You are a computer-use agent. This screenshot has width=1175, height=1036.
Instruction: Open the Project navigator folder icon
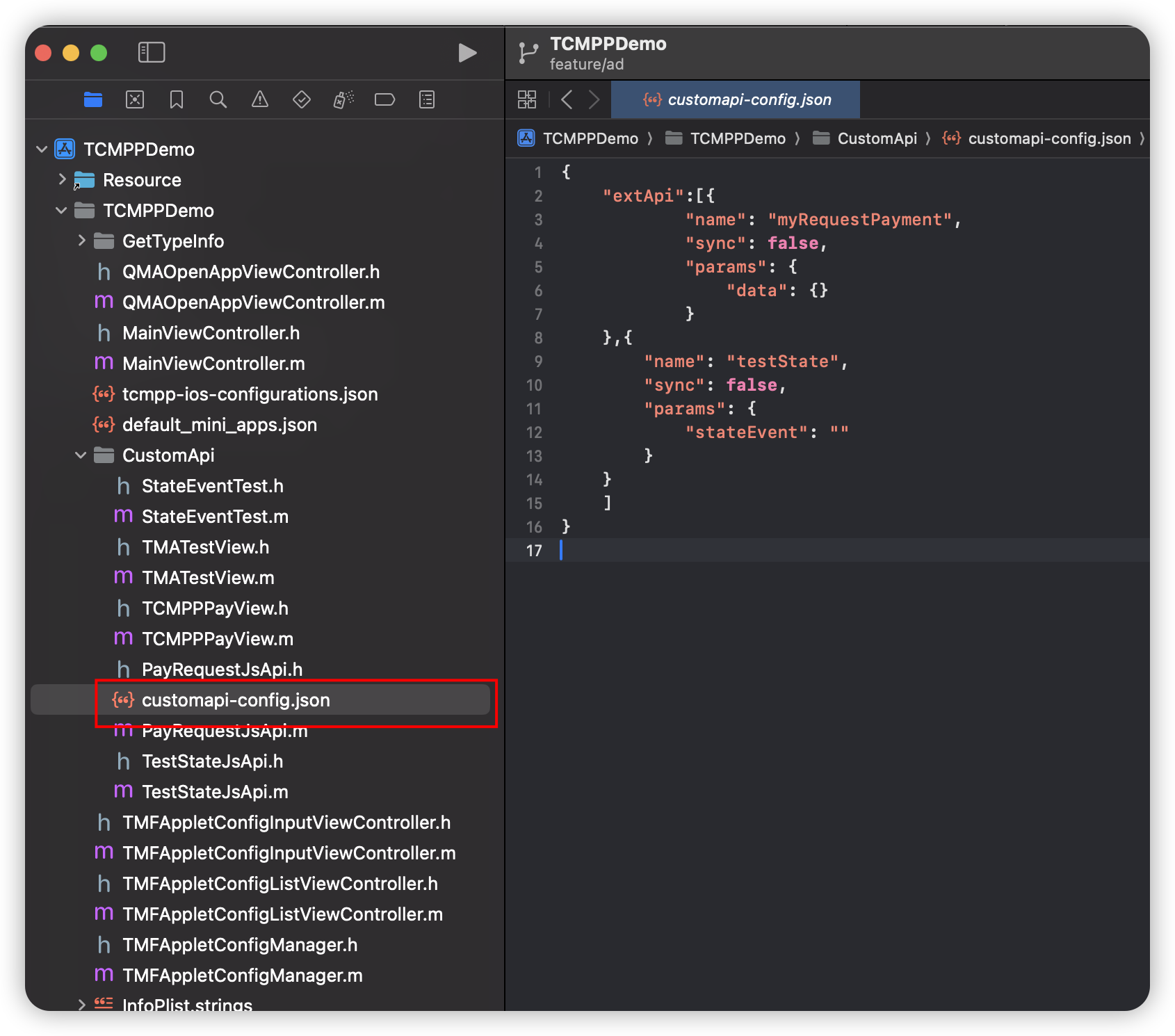point(93,100)
